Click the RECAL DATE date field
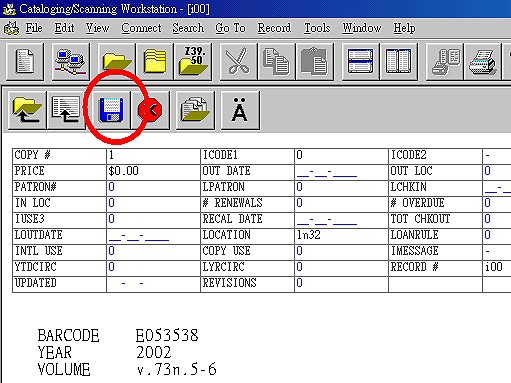The width and height of the screenshot is (511, 383). pos(341,220)
